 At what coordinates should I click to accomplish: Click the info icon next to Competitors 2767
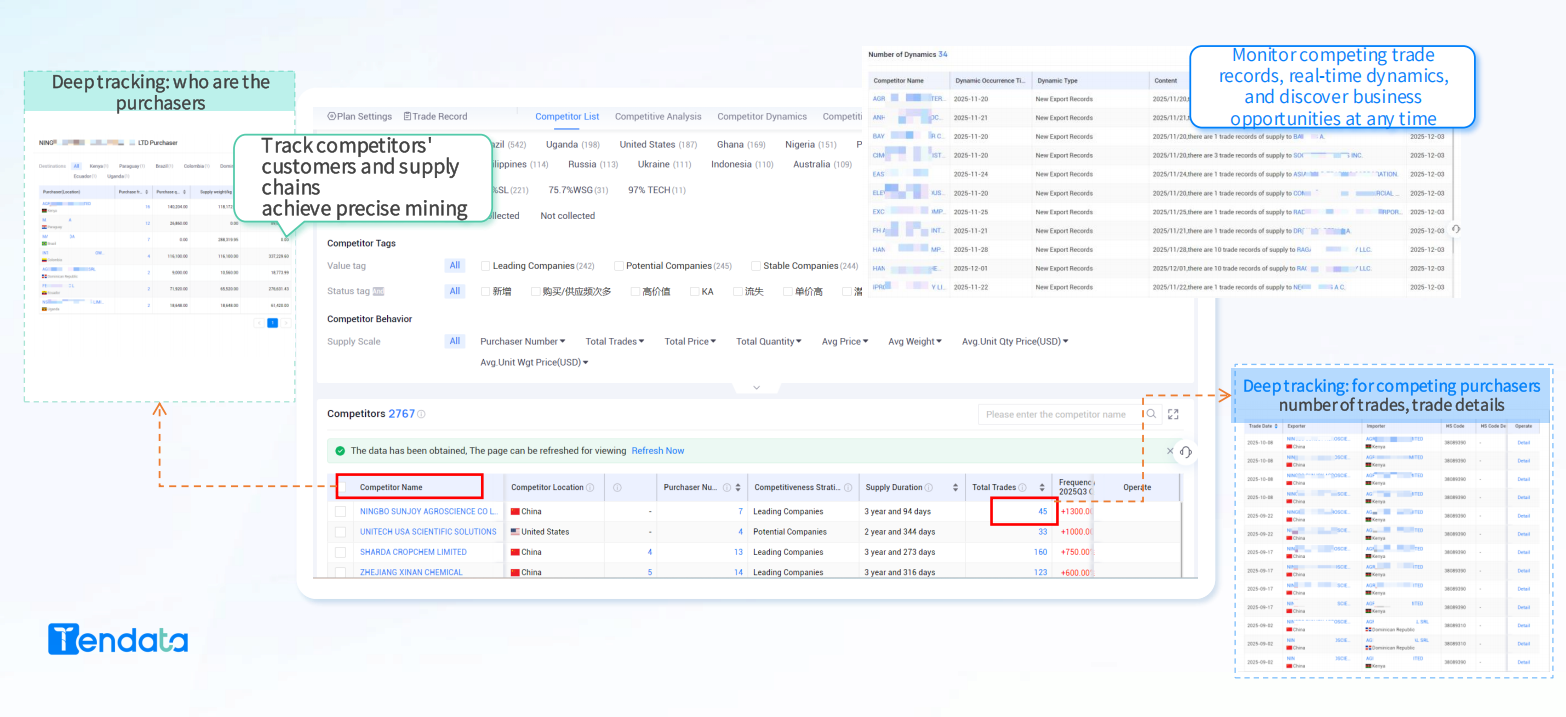tap(420, 413)
